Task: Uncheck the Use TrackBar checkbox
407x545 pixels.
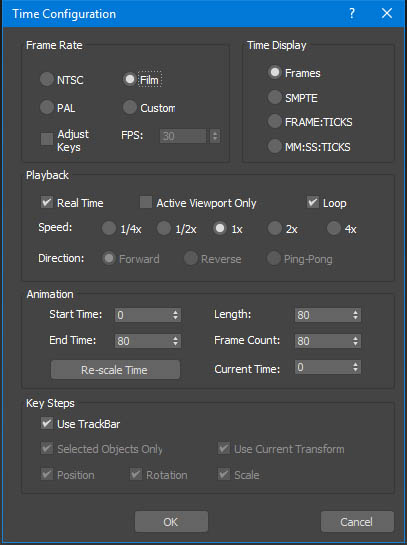Action: point(47,423)
